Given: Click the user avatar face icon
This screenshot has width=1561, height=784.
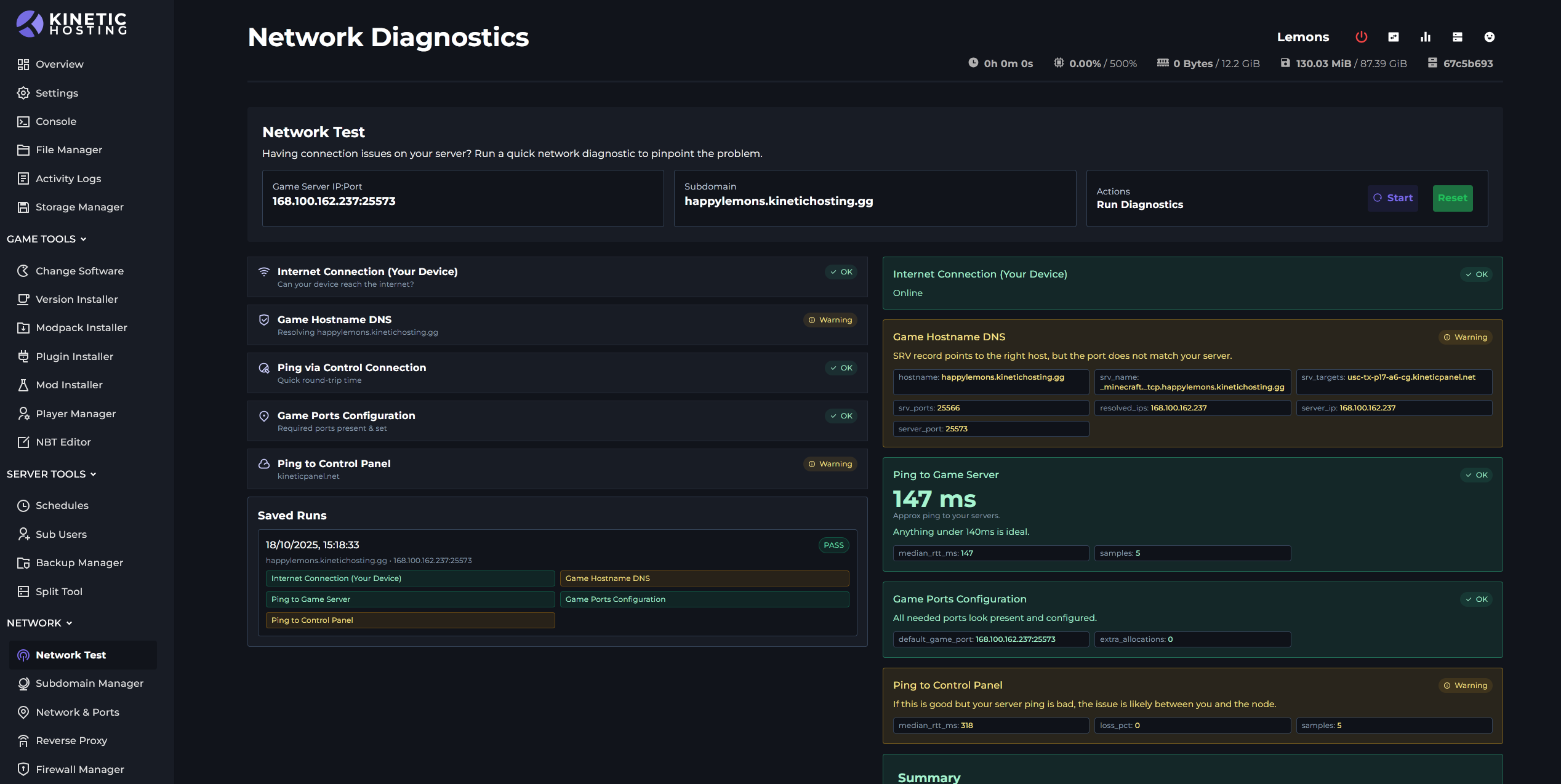Looking at the screenshot, I should [1490, 37].
